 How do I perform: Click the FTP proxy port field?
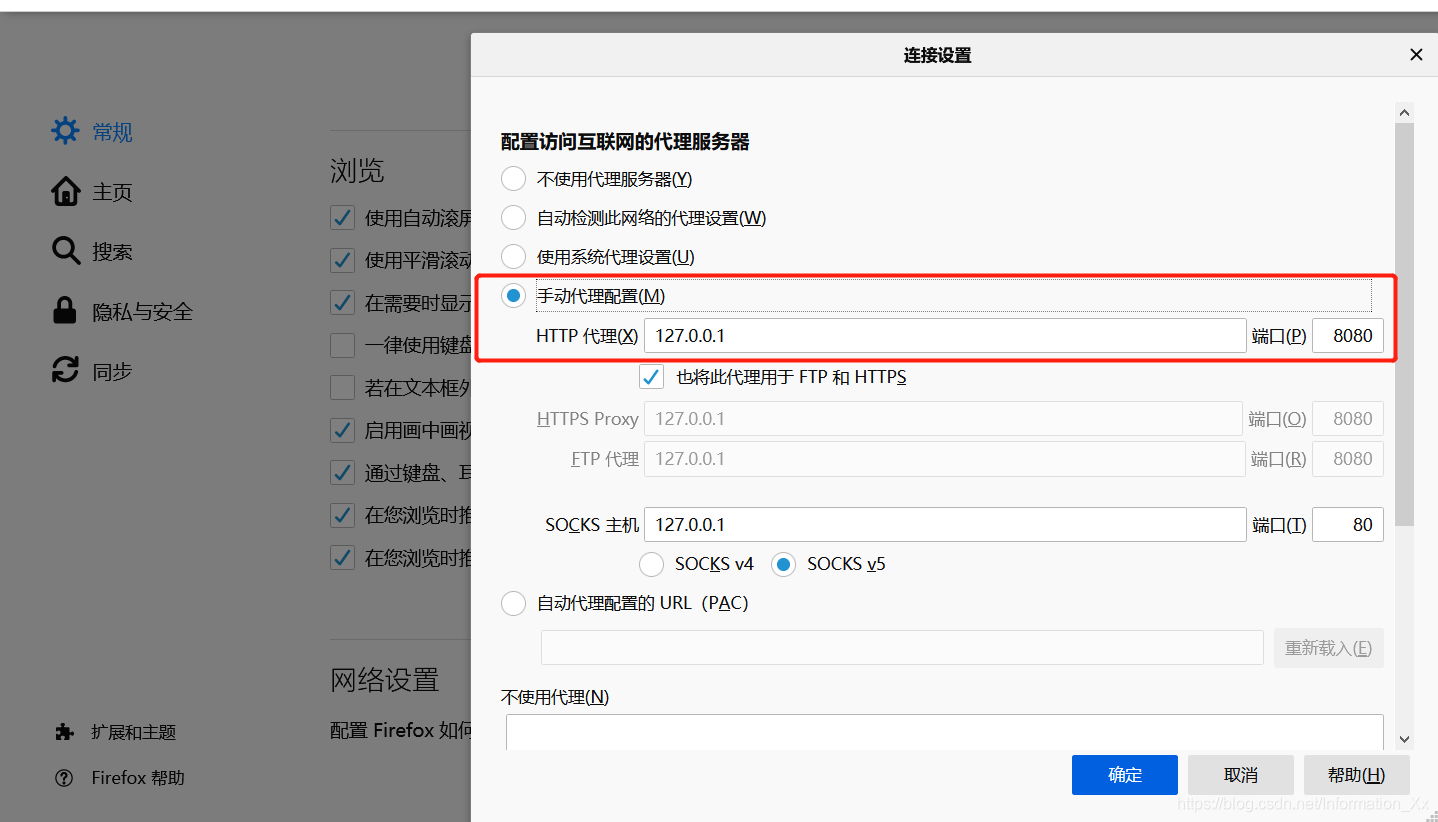click(1347, 459)
